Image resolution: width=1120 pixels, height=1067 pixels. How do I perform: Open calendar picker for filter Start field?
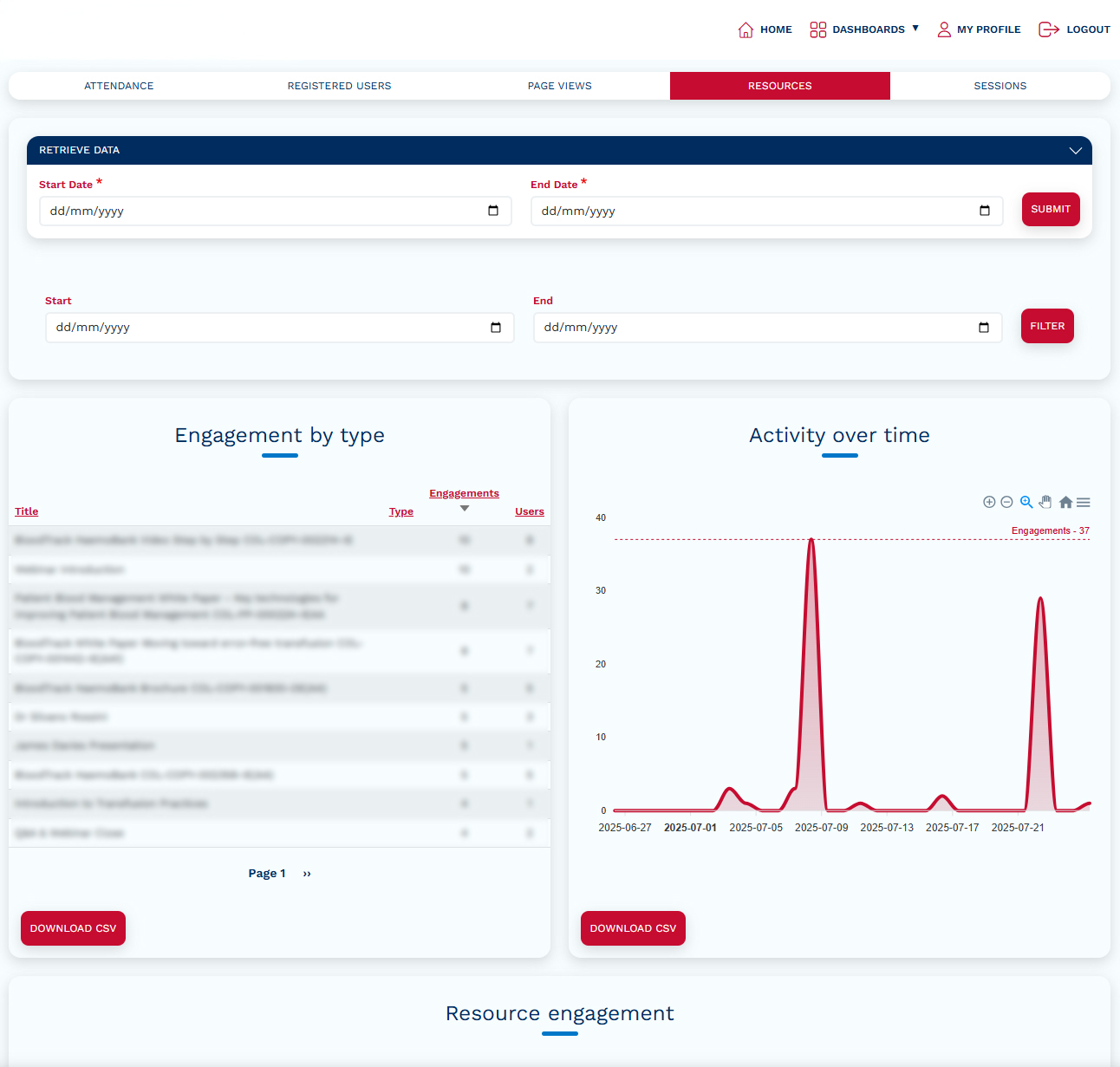tap(496, 328)
